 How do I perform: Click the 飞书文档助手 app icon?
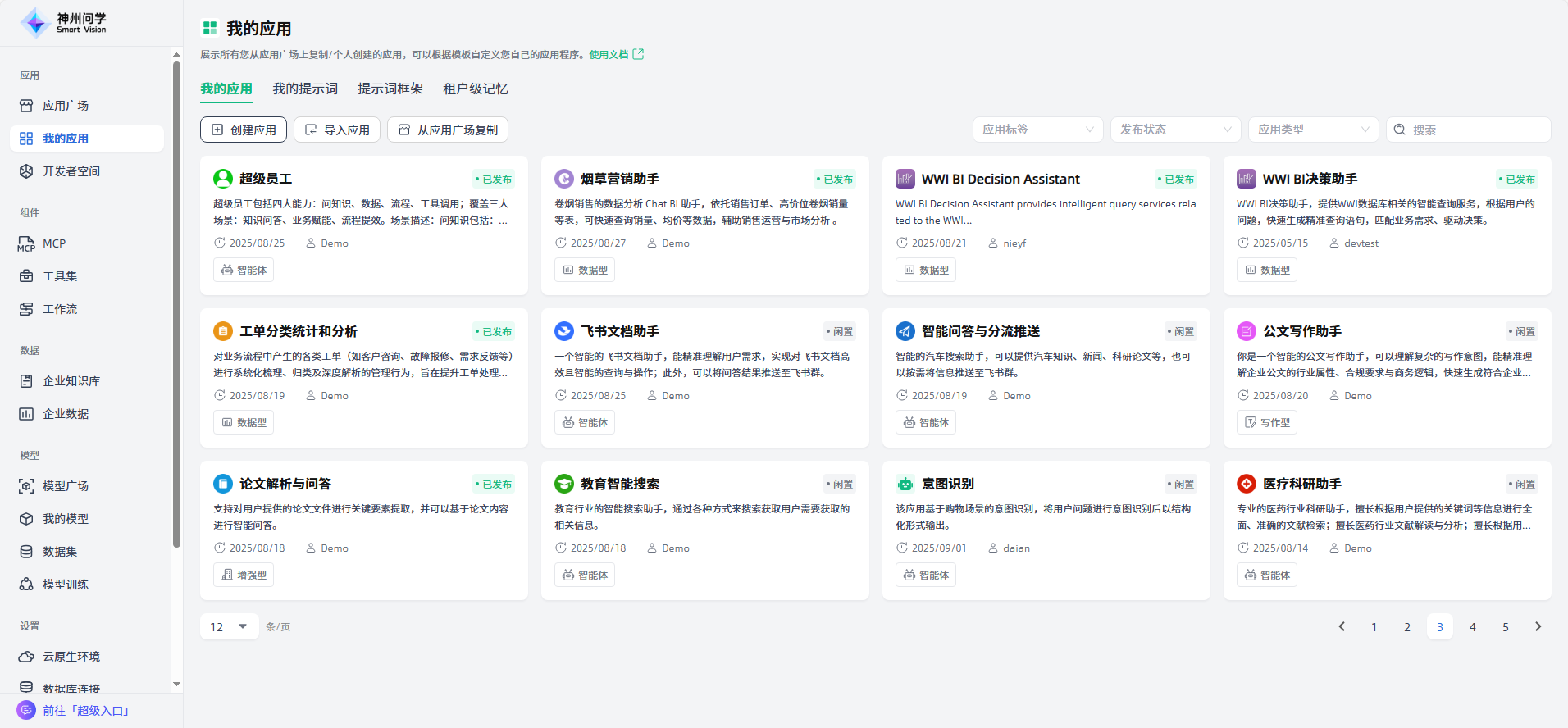pos(564,331)
